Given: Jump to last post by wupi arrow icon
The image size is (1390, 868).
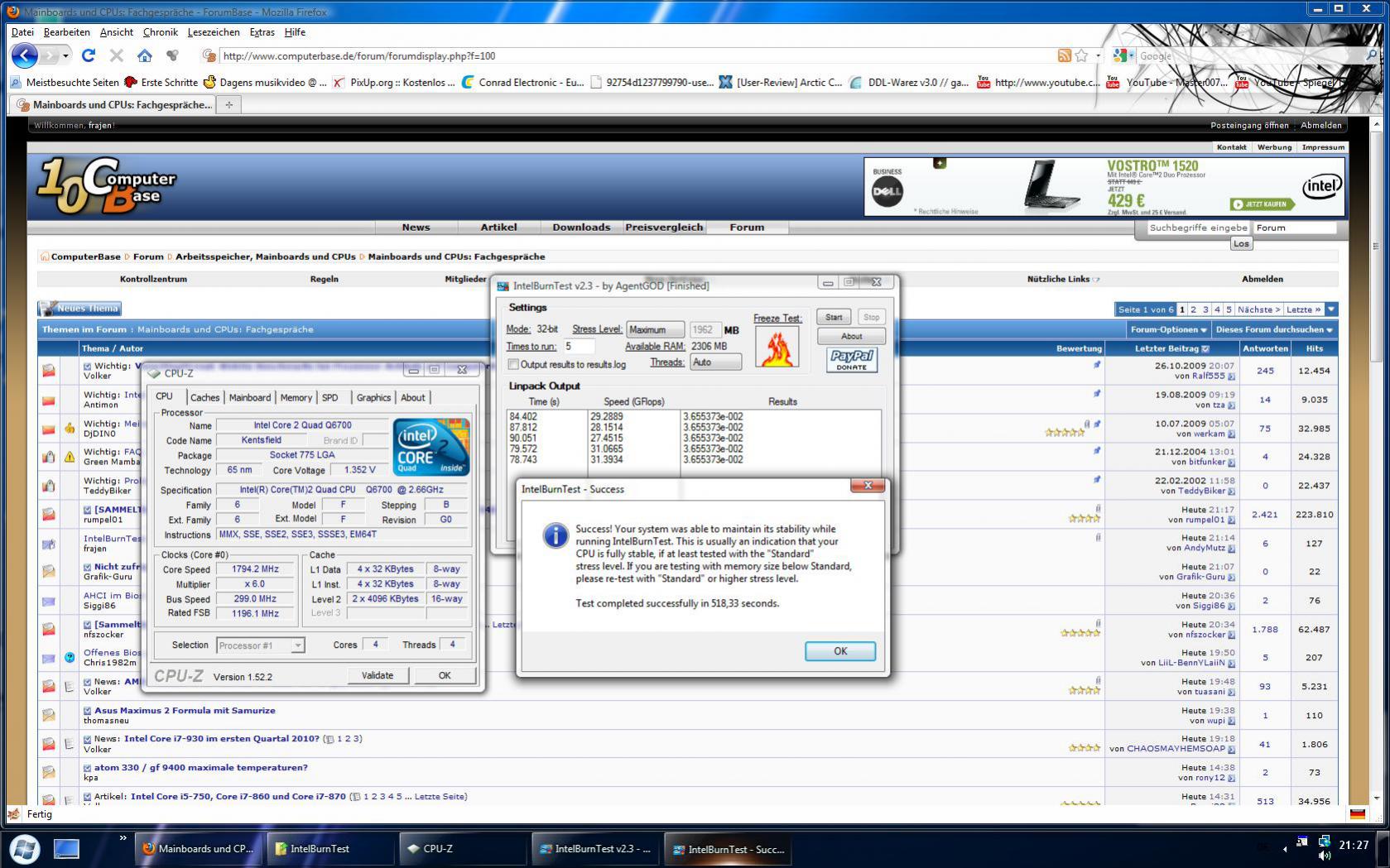Looking at the screenshot, I should [x=1231, y=722].
